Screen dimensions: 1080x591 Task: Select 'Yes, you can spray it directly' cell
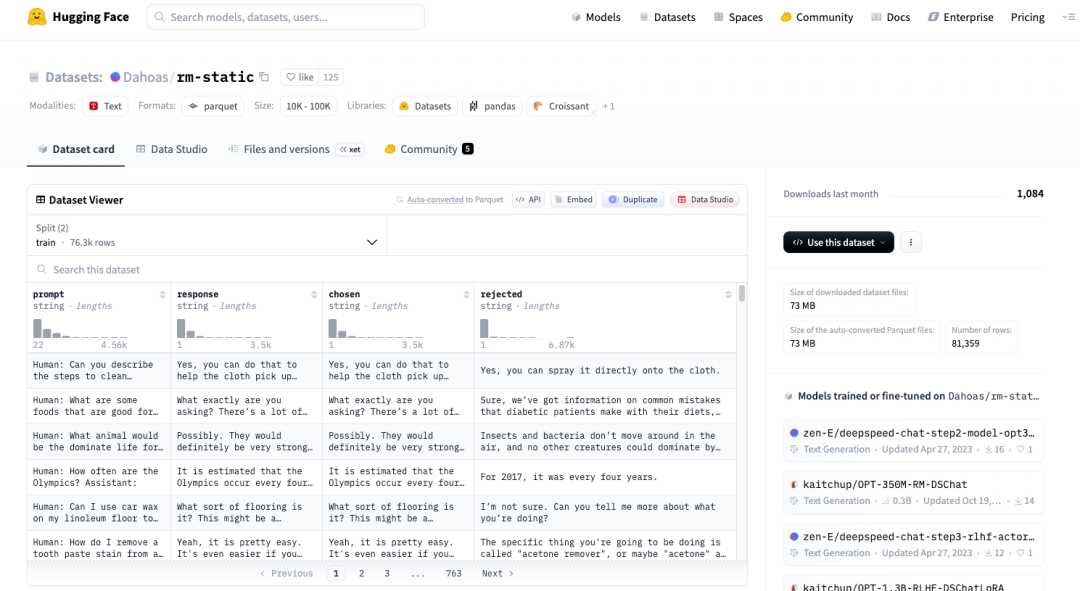point(605,371)
